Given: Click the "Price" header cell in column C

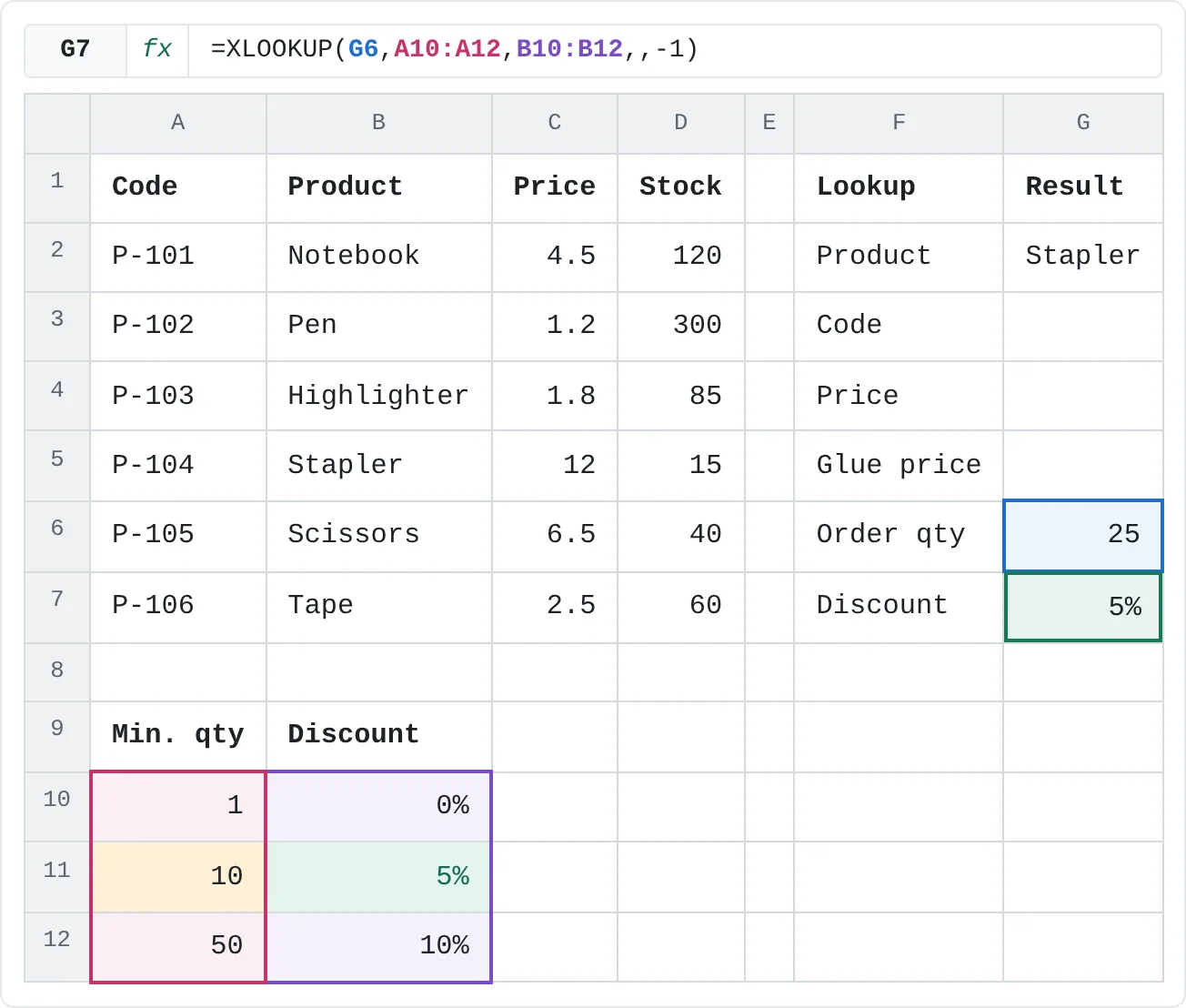Looking at the screenshot, I should (555, 188).
